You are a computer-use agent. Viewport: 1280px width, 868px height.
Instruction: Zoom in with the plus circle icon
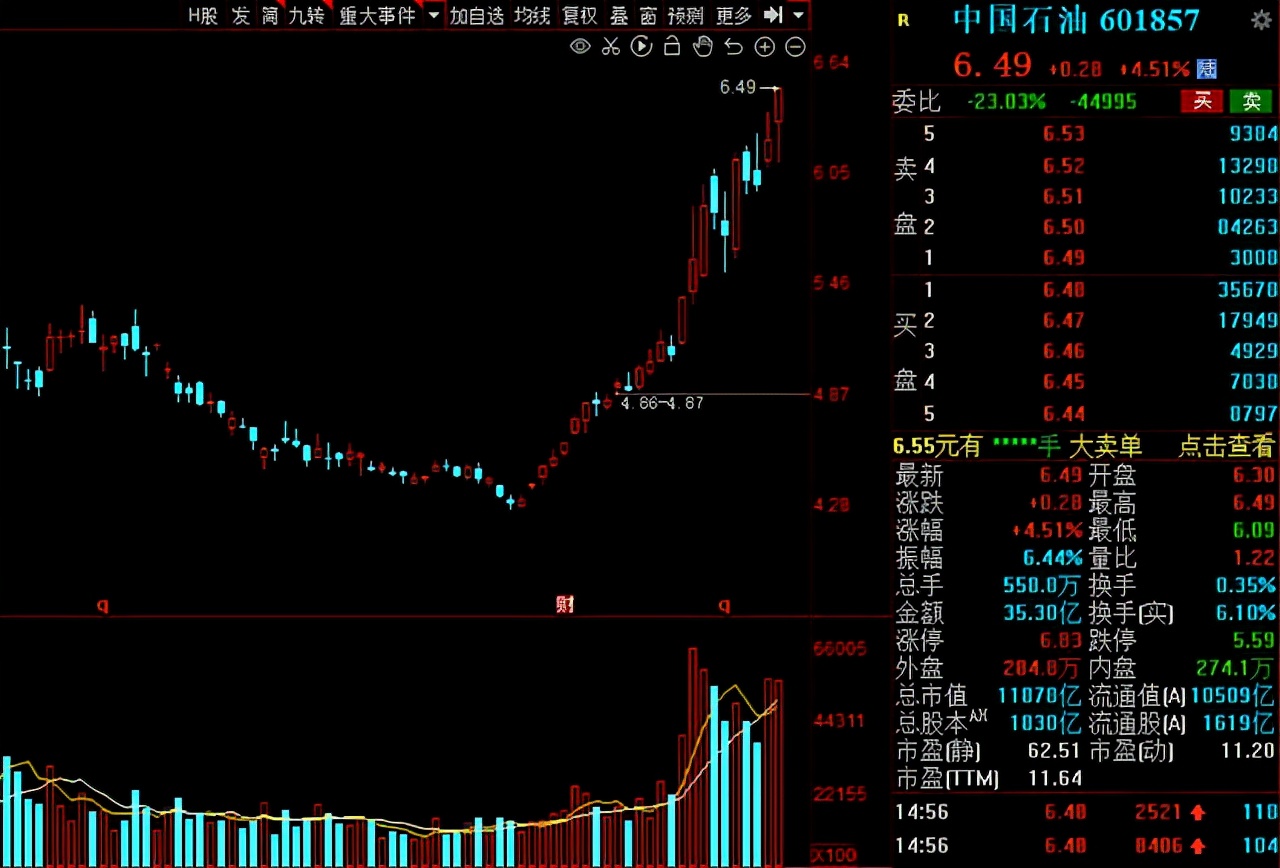(x=765, y=46)
